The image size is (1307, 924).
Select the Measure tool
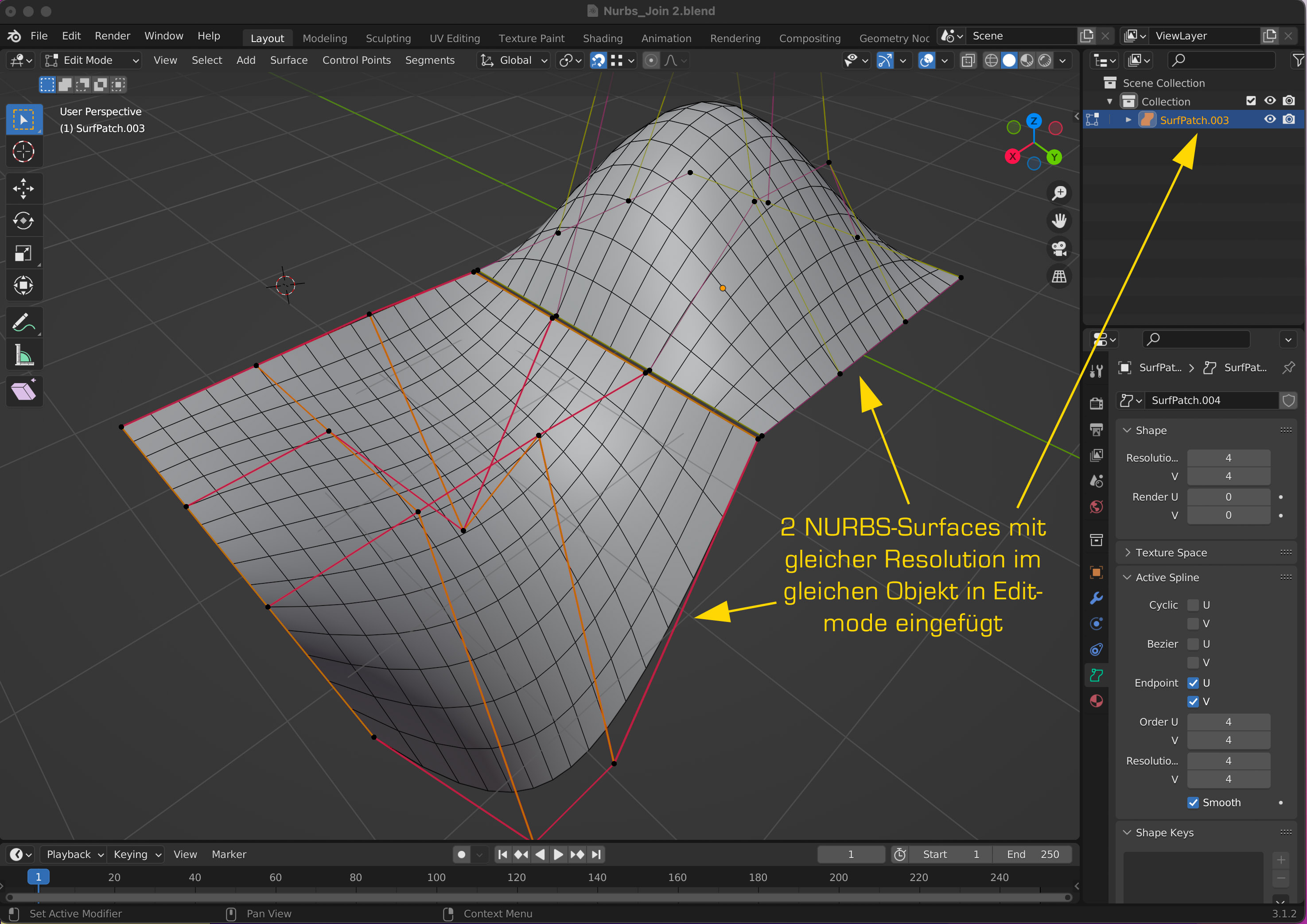point(23,356)
